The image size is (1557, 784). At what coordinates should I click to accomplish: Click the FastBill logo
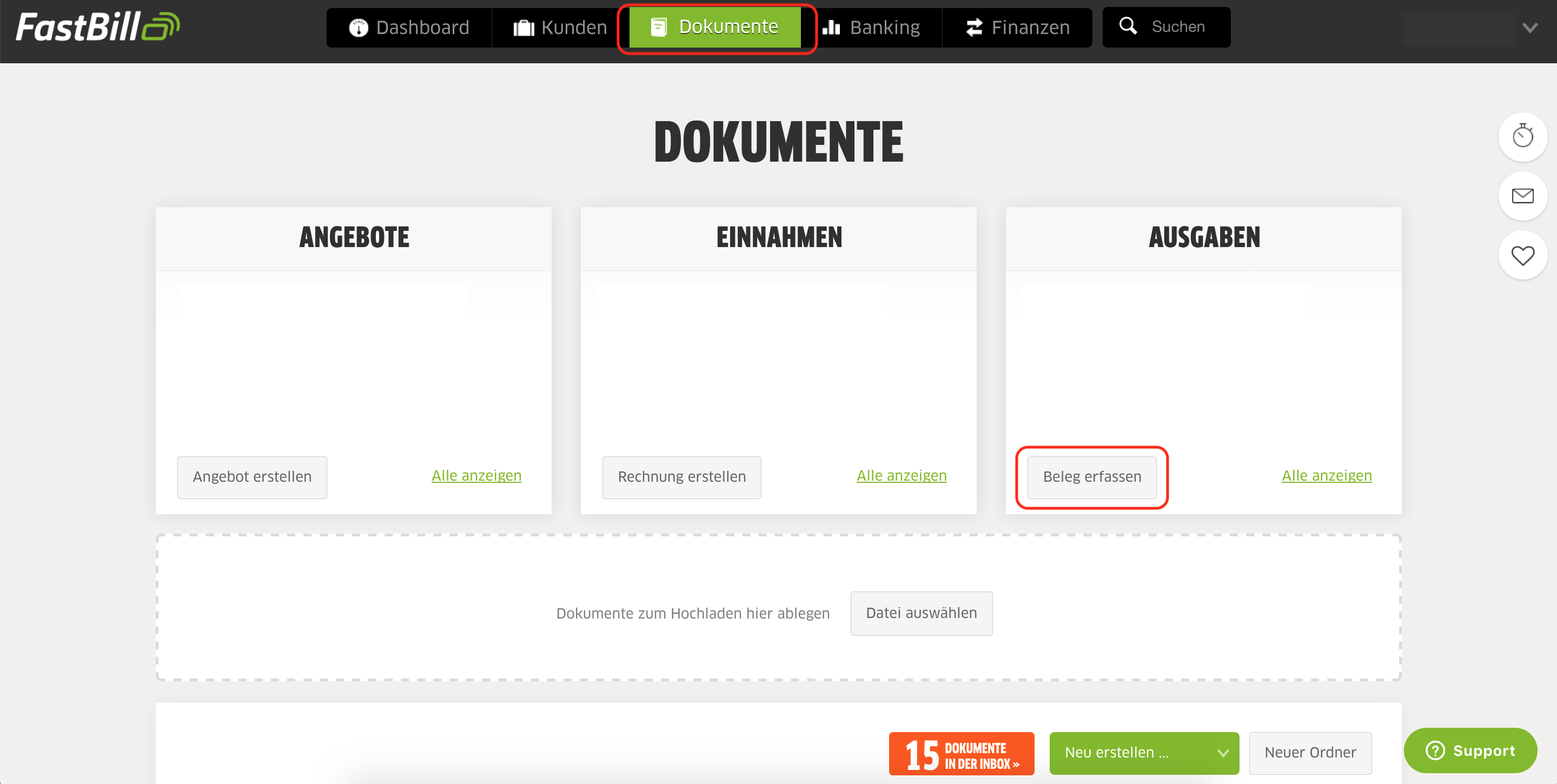tap(98, 26)
